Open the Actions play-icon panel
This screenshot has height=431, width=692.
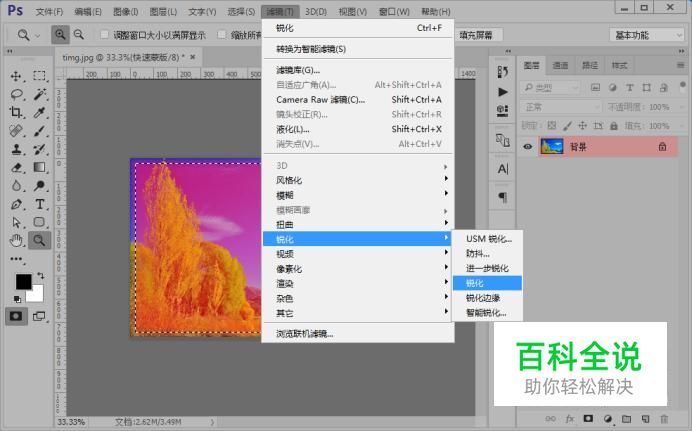pos(502,92)
